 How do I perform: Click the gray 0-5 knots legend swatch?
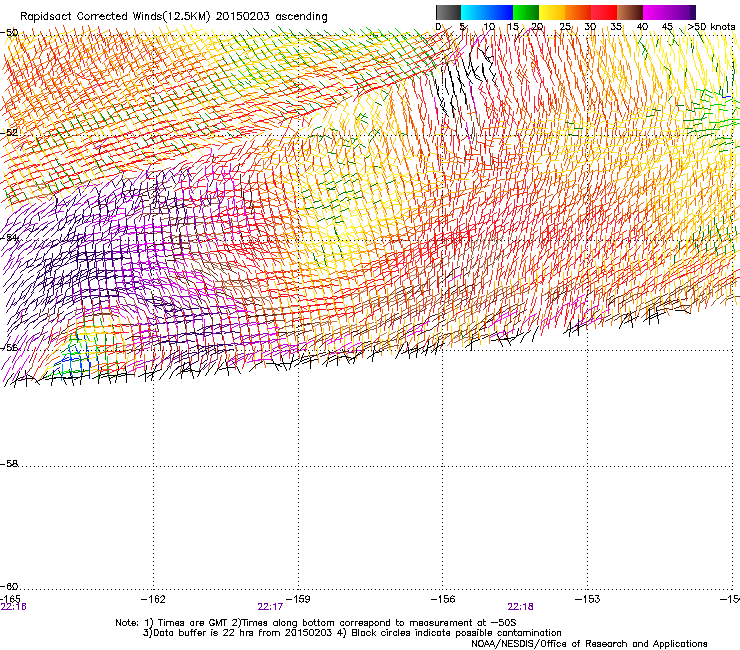pyautogui.click(x=448, y=12)
